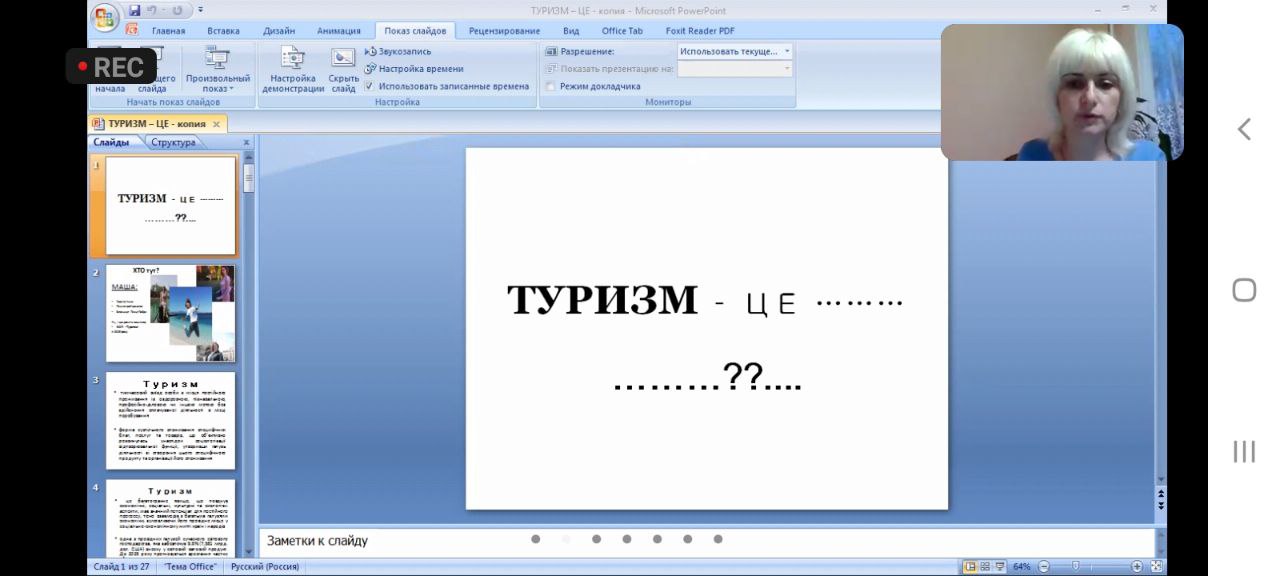Viewport: 1280px width, 576px height.
Task: Close the slides thumbnail pane
Action: (246, 143)
